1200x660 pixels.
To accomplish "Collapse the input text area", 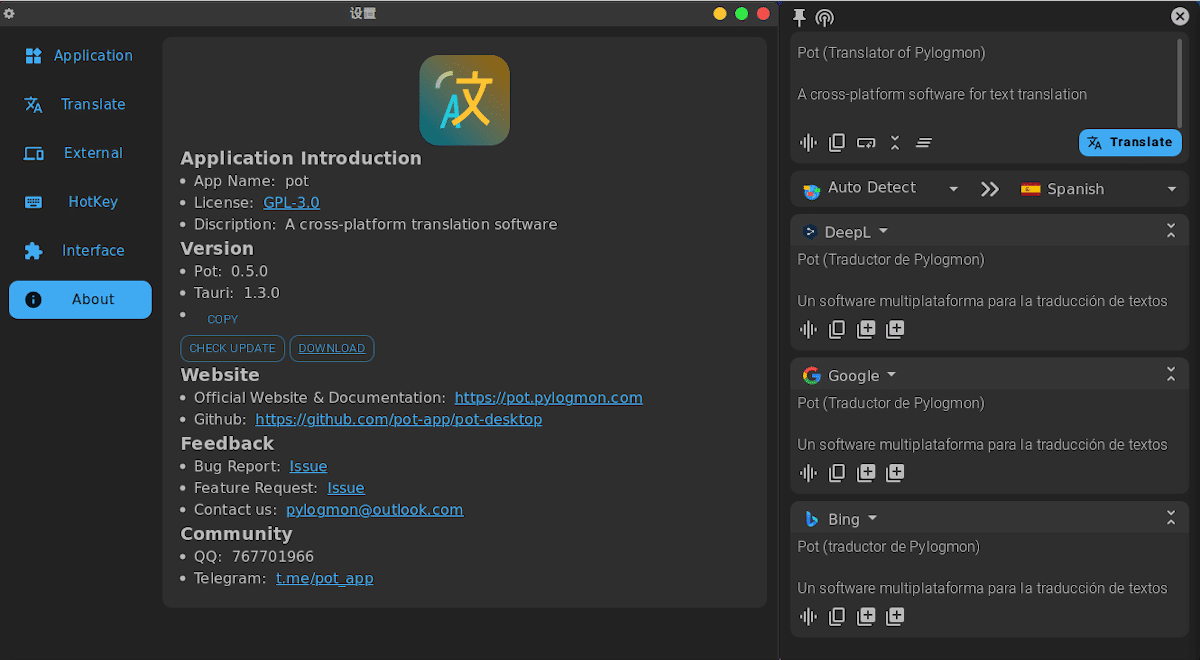I will pos(895,142).
